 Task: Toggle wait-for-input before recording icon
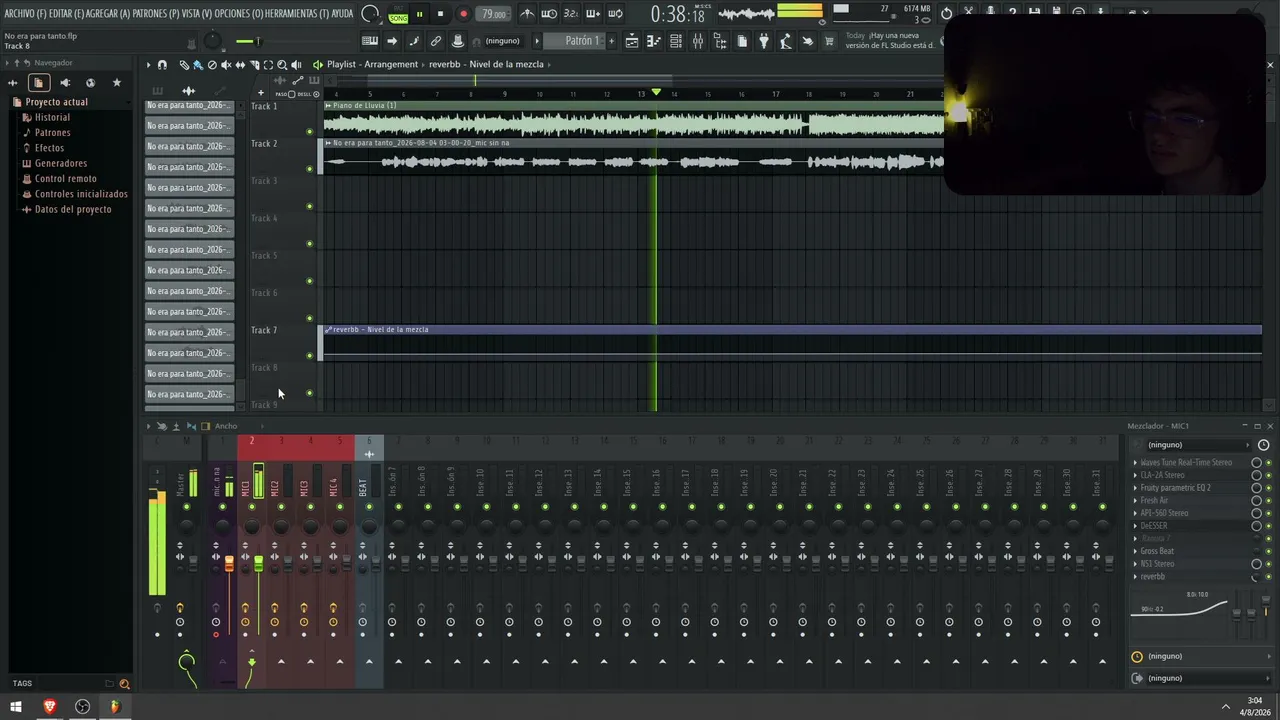pyautogui.click(x=549, y=14)
